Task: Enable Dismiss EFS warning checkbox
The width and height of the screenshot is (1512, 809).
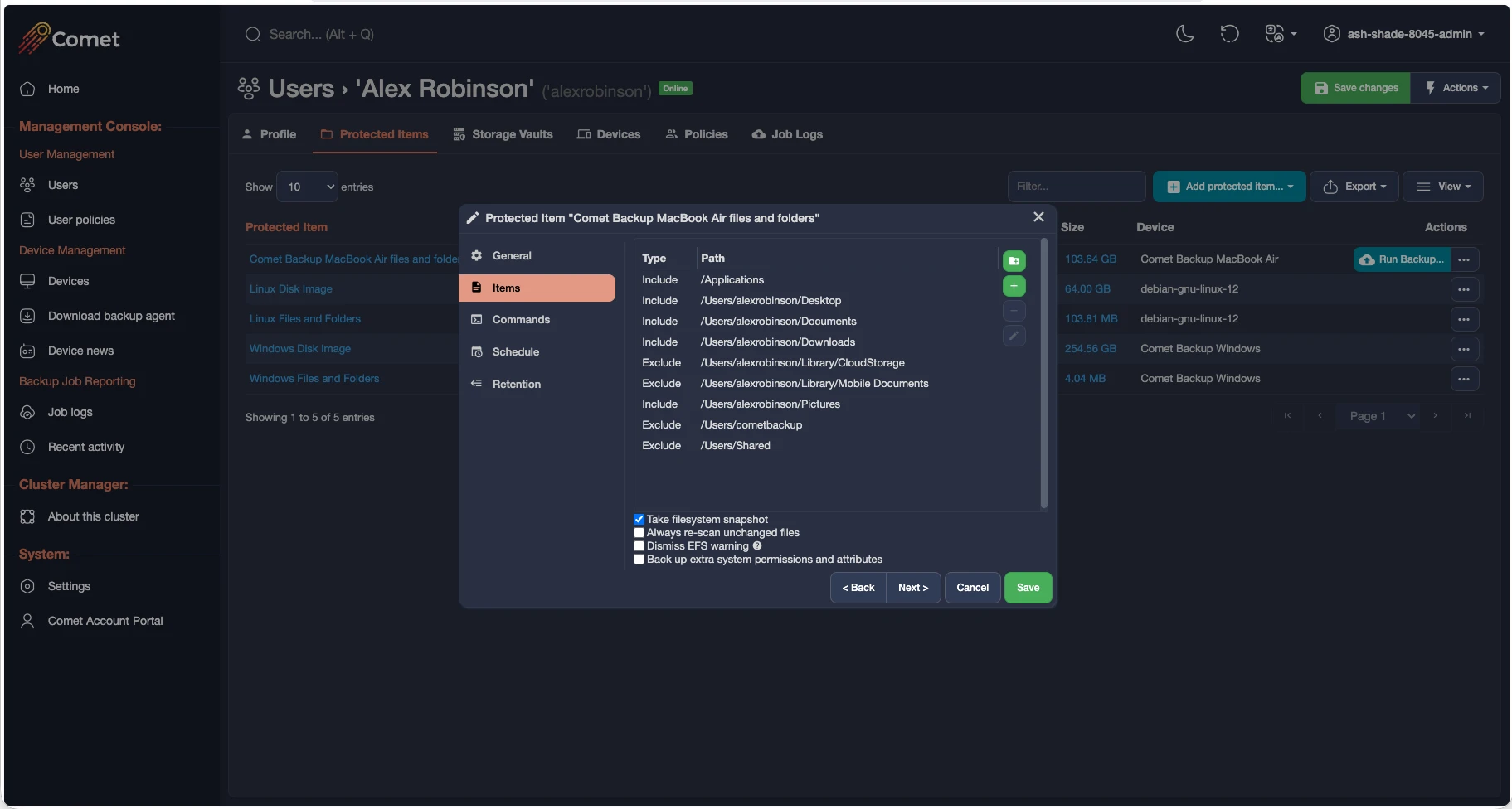Action: [x=639, y=546]
